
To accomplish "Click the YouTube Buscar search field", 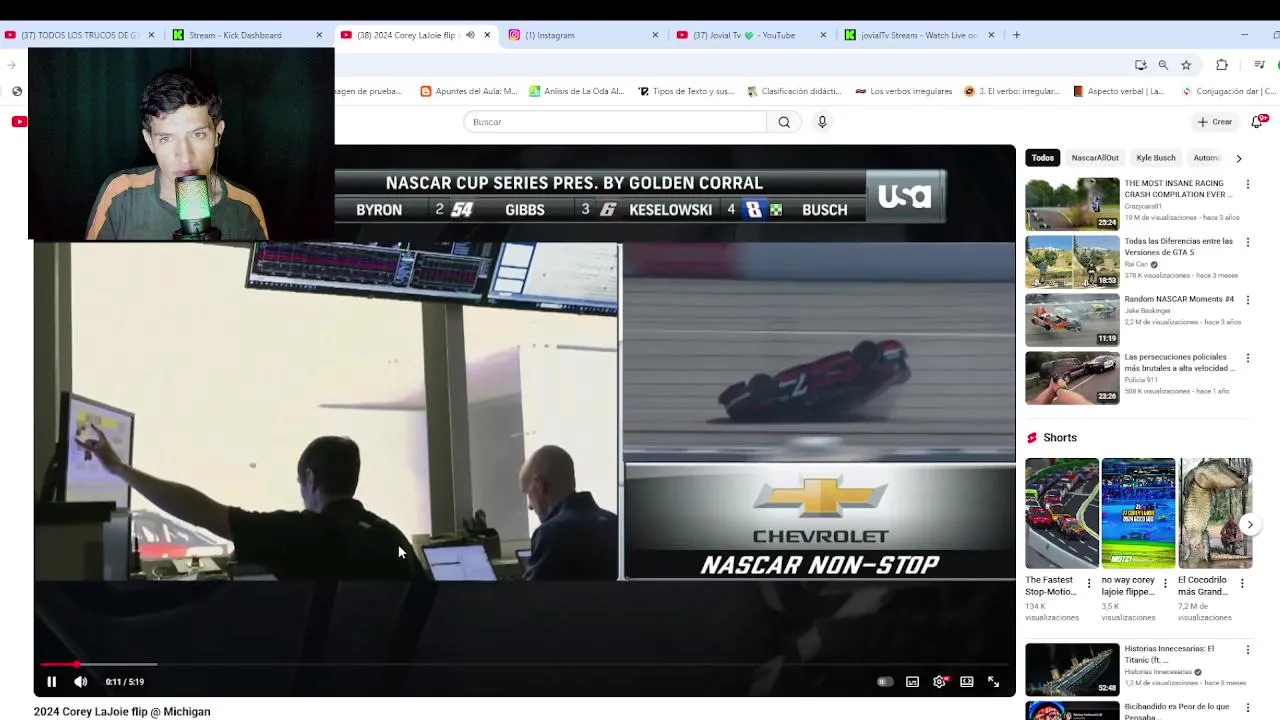I will (x=615, y=122).
